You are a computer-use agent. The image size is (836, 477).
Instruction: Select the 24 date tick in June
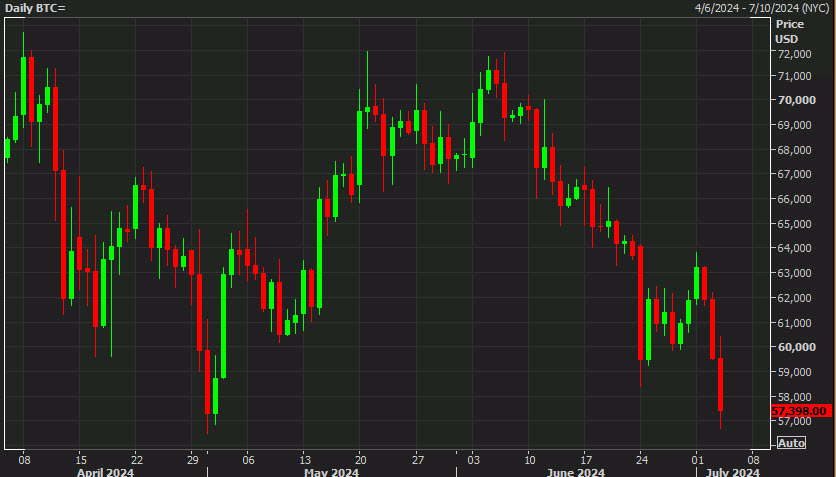click(642, 459)
